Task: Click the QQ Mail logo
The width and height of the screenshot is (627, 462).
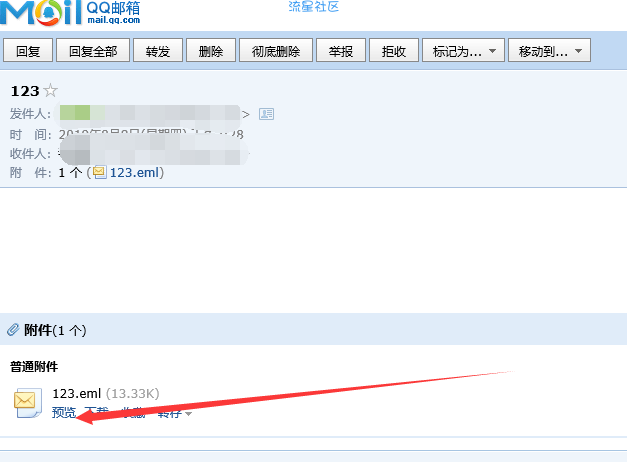Action: pos(70,12)
